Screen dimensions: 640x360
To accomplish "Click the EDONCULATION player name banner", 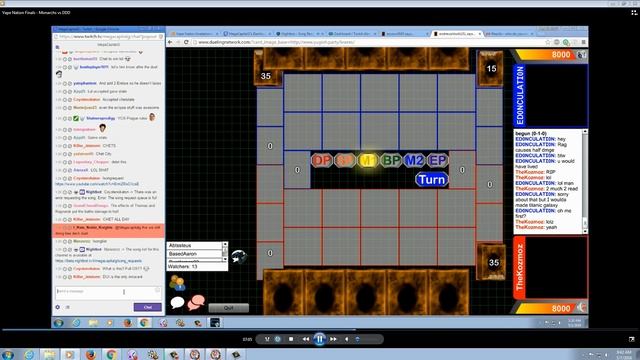I will pyautogui.click(x=520, y=96).
